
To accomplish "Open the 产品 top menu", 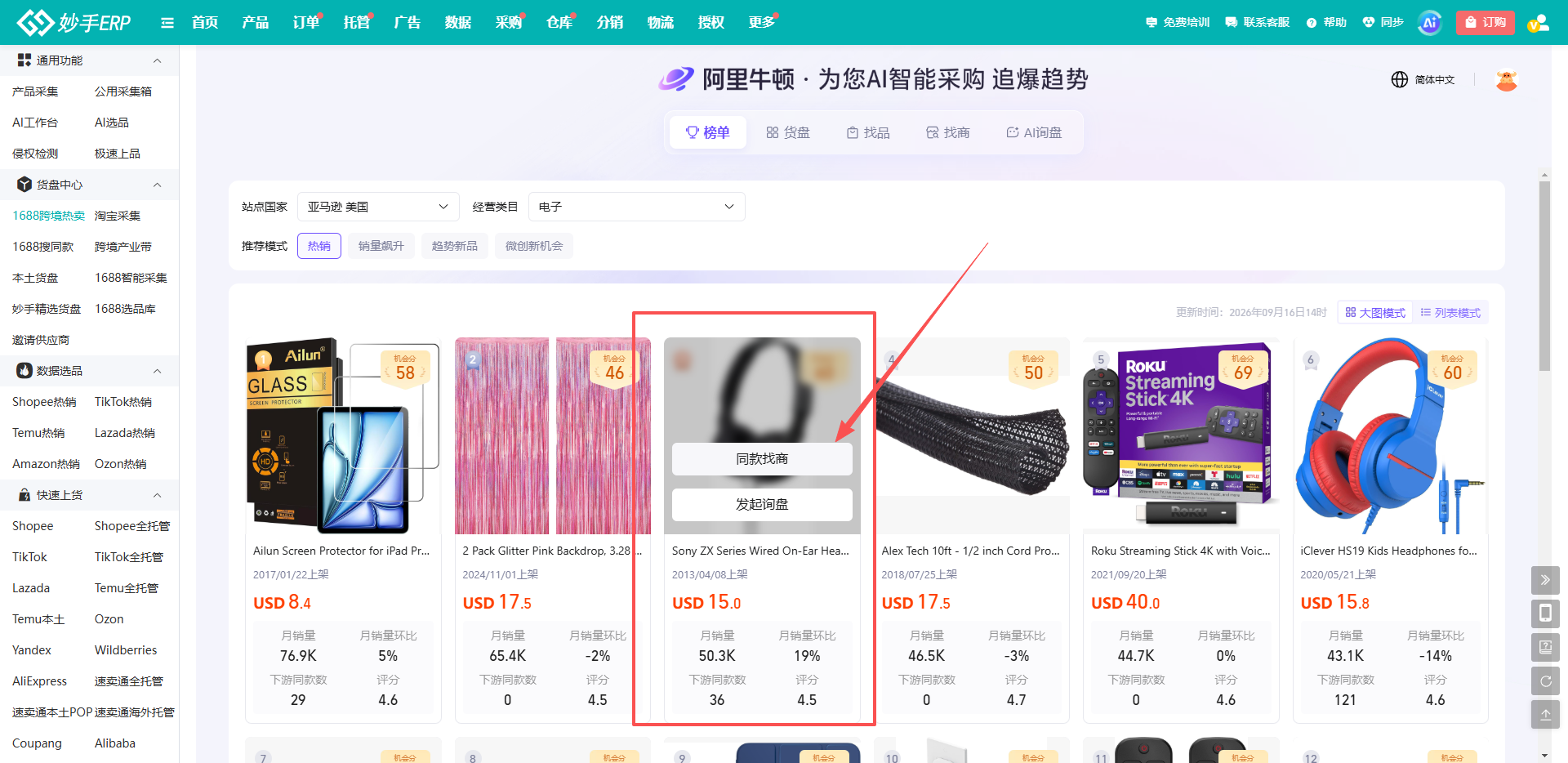I will click(x=256, y=22).
